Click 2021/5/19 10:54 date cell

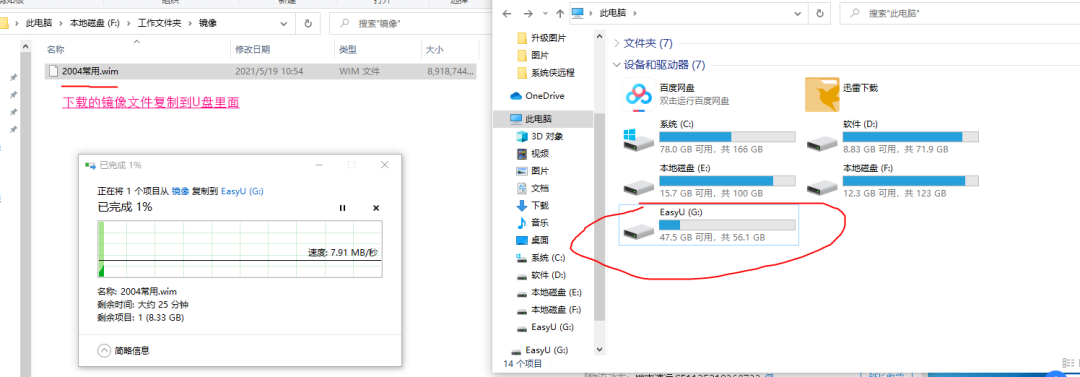pyautogui.click(x=269, y=71)
